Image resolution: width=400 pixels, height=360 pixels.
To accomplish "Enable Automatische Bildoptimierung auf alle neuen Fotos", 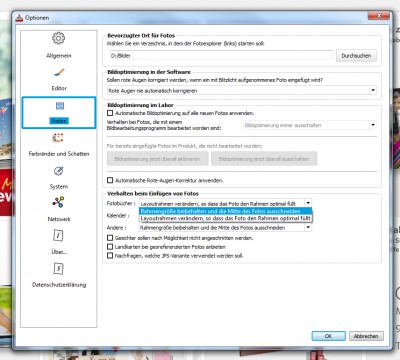I will tap(110, 113).
